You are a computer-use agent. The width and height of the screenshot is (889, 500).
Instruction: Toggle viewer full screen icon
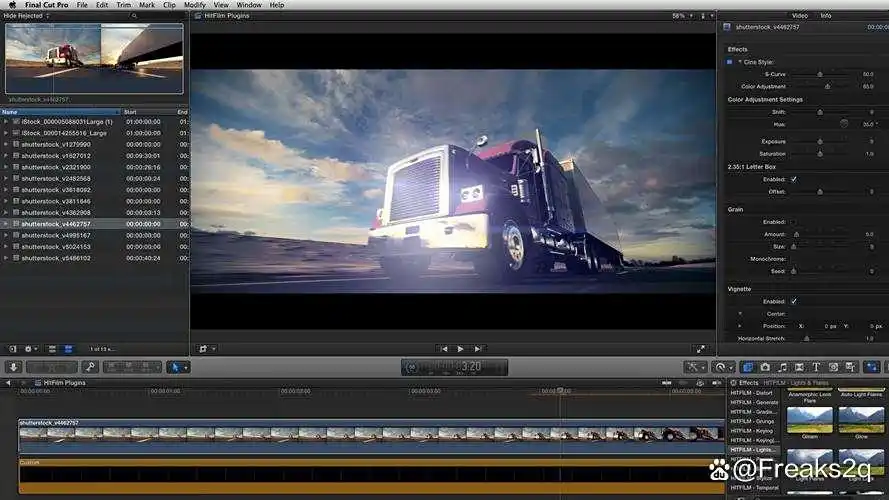coord(700,349)
